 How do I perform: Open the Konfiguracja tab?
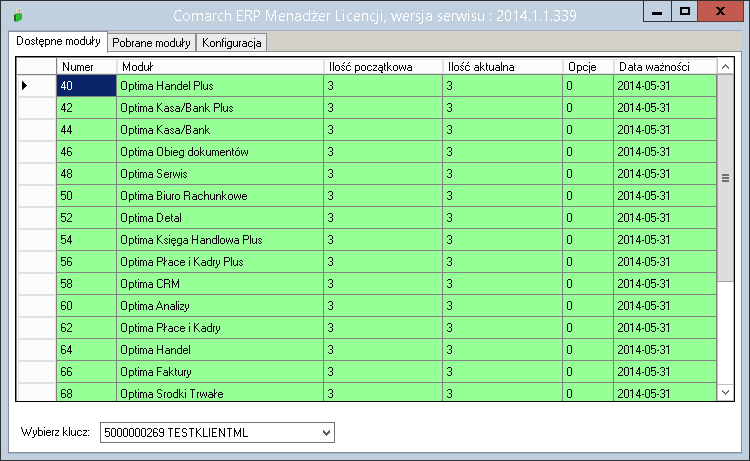point(232,43)
